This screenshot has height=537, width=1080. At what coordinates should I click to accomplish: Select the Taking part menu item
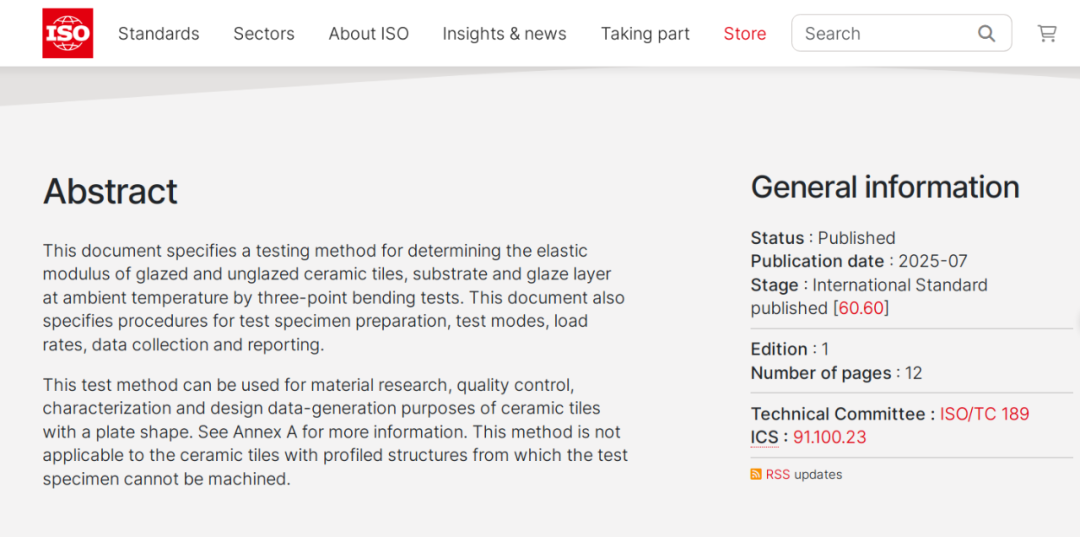pos(645,34)
